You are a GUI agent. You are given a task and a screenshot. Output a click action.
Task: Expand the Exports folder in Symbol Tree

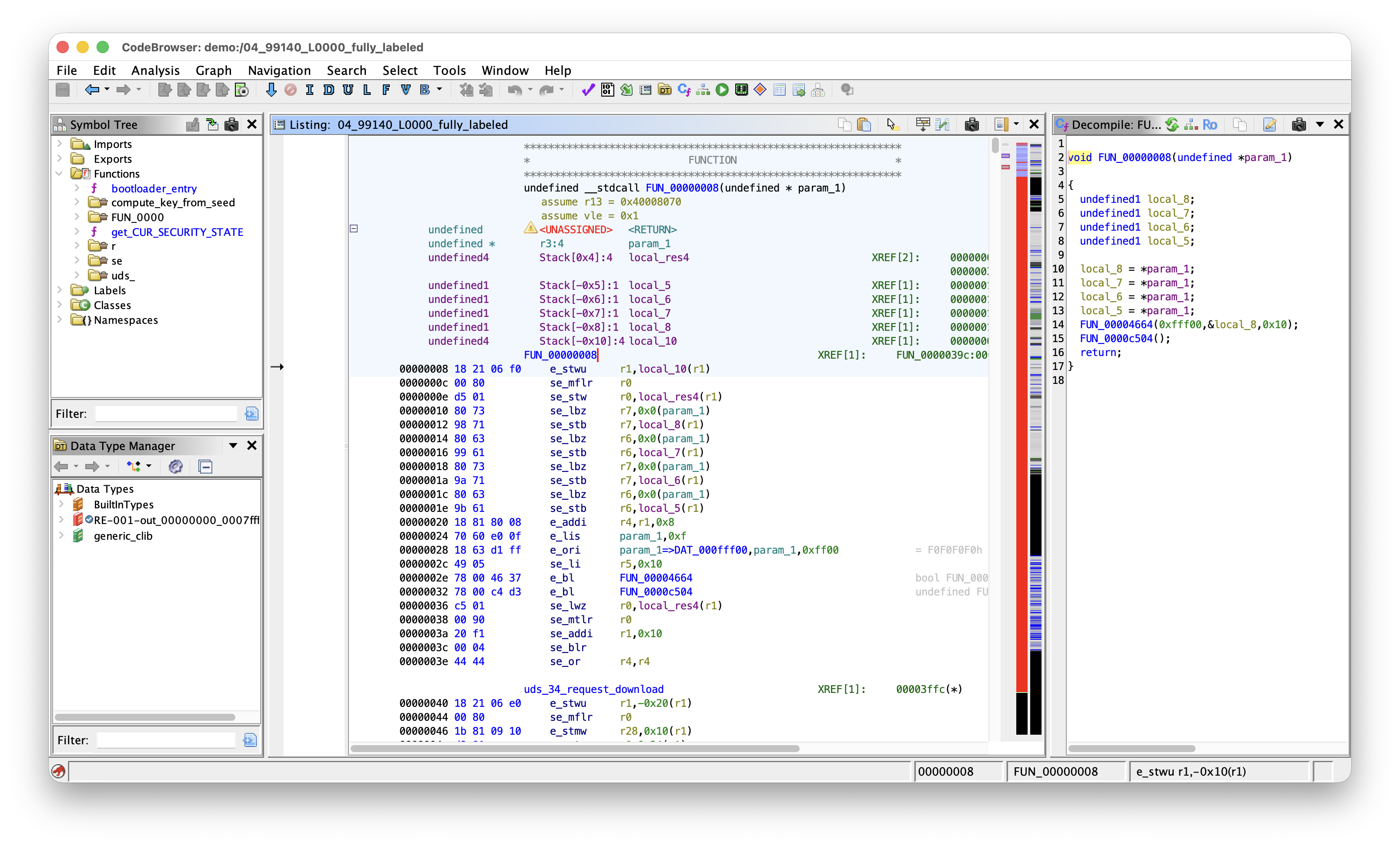pos(60,158)
